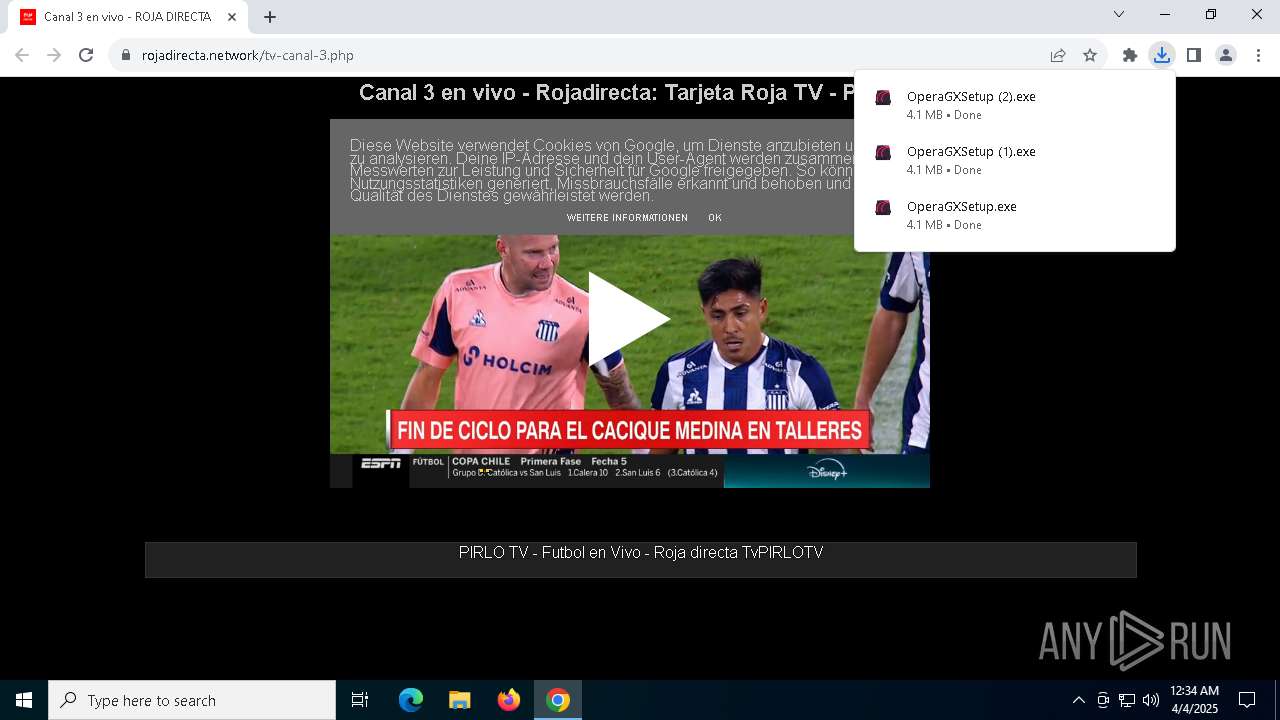Open the taskbar clock and date
The height and width of the screenshot is (720, 1280).
tap(1194, 700)
